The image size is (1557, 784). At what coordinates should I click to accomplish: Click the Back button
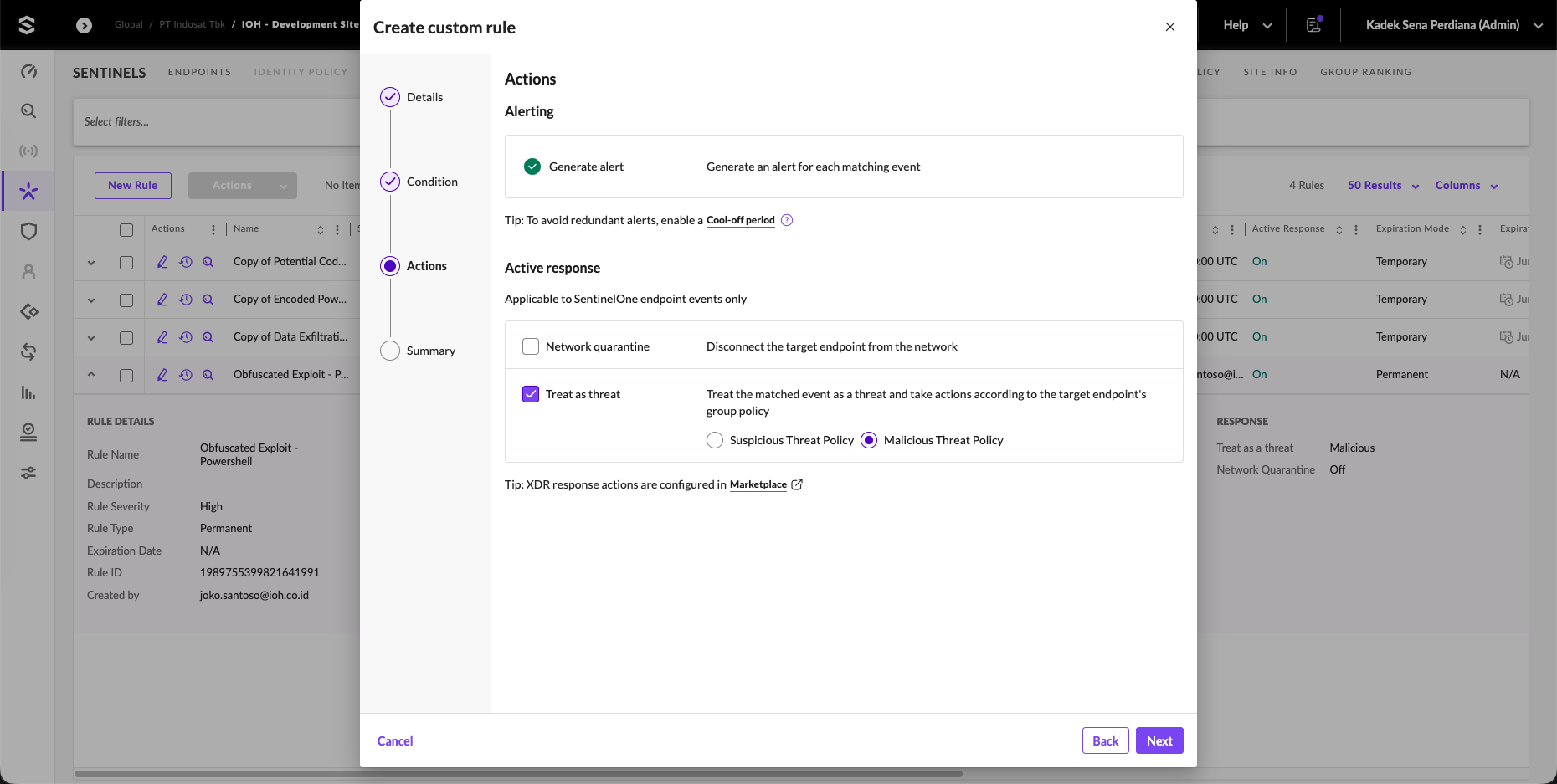(1106, 740)
